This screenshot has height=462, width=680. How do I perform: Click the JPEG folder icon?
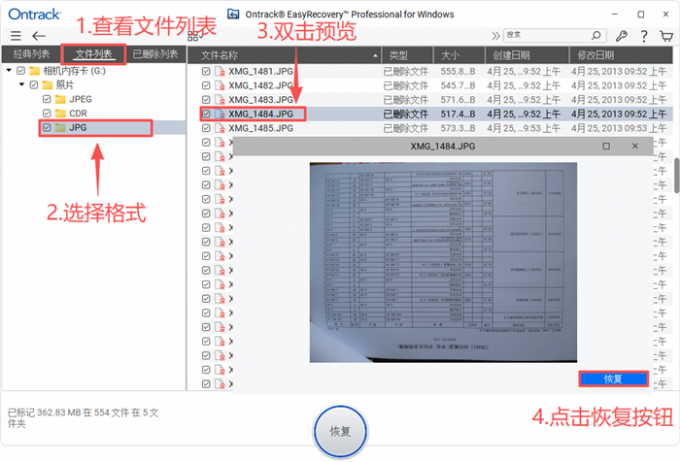point(61,99)
